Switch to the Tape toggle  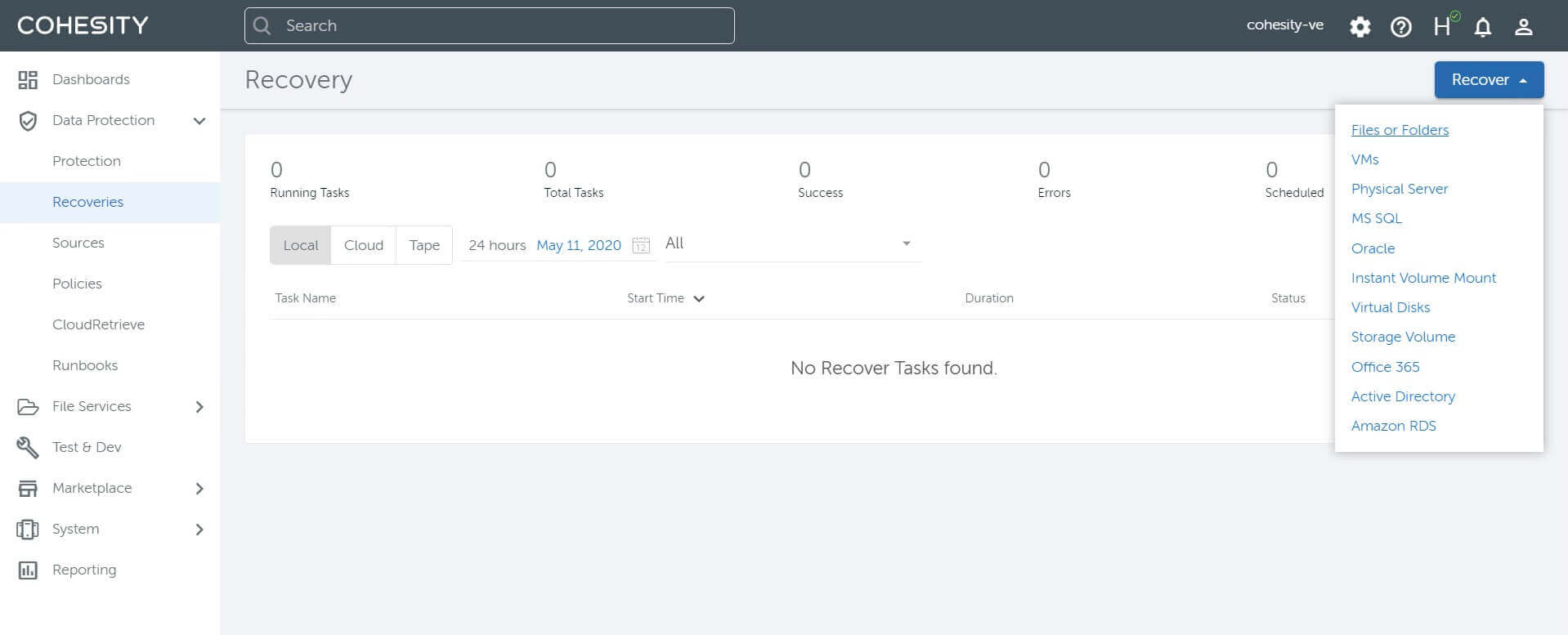click(x=424, y=245)
